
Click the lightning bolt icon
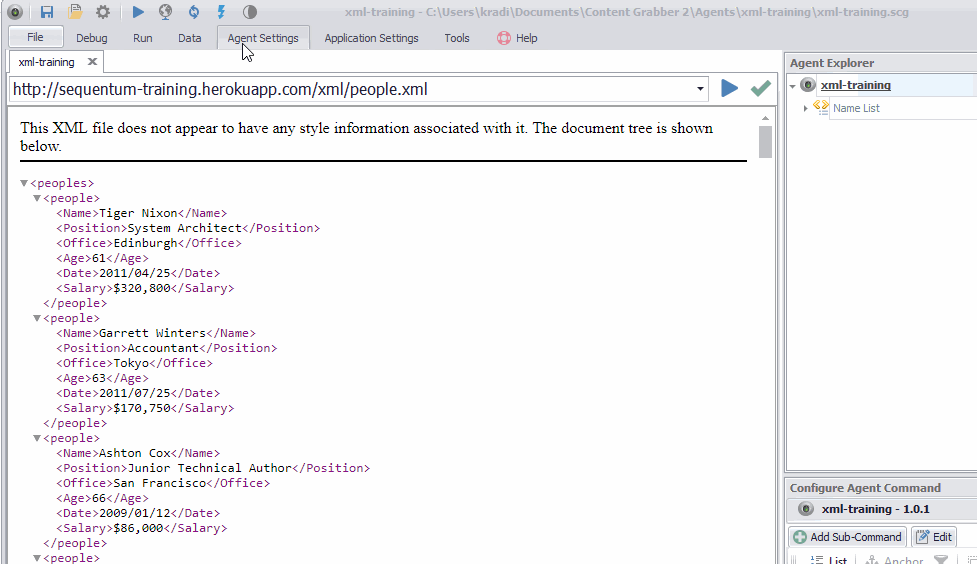click(x=221, y=12)
